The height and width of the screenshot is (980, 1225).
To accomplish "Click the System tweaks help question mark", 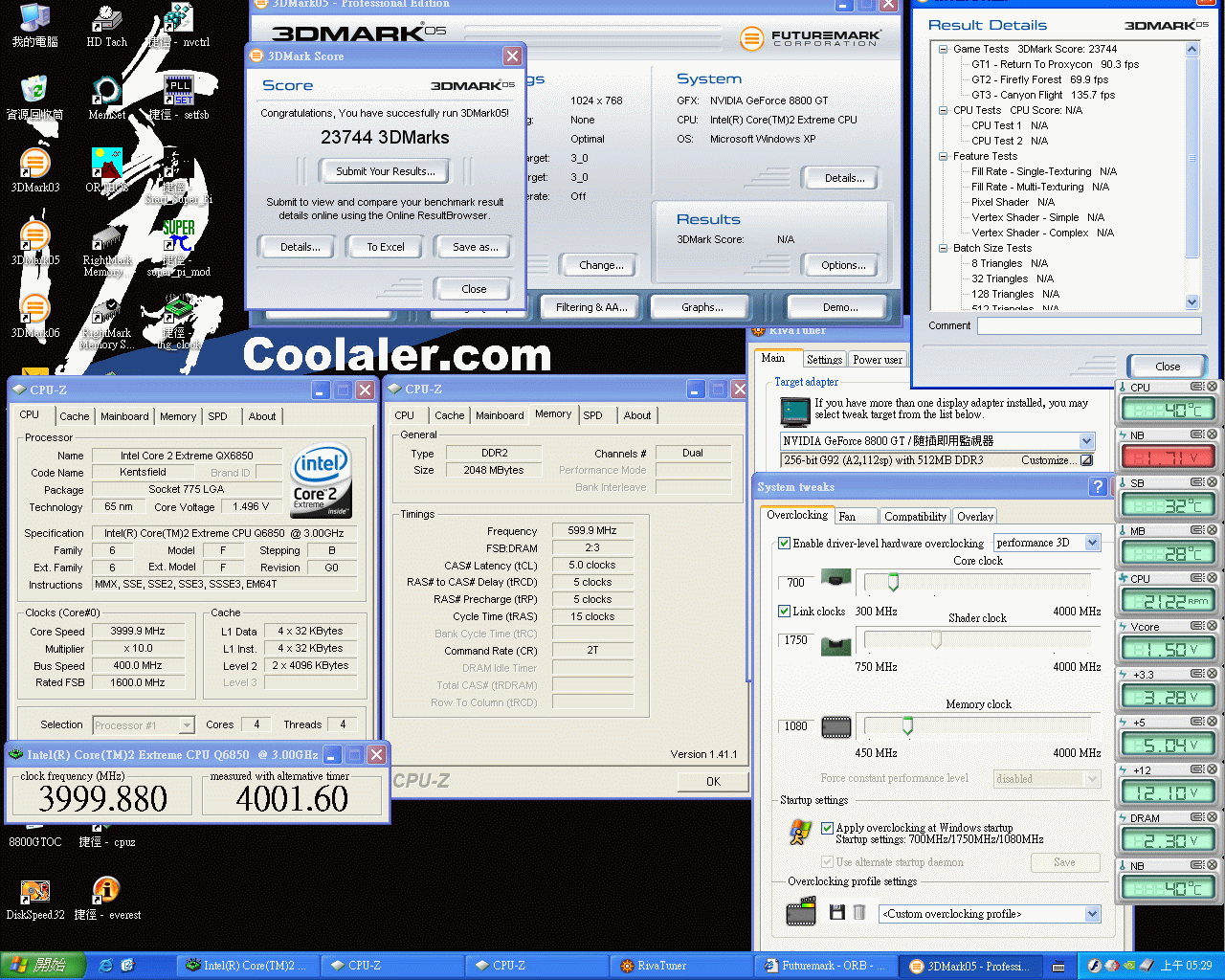I will pos(1098,487).
